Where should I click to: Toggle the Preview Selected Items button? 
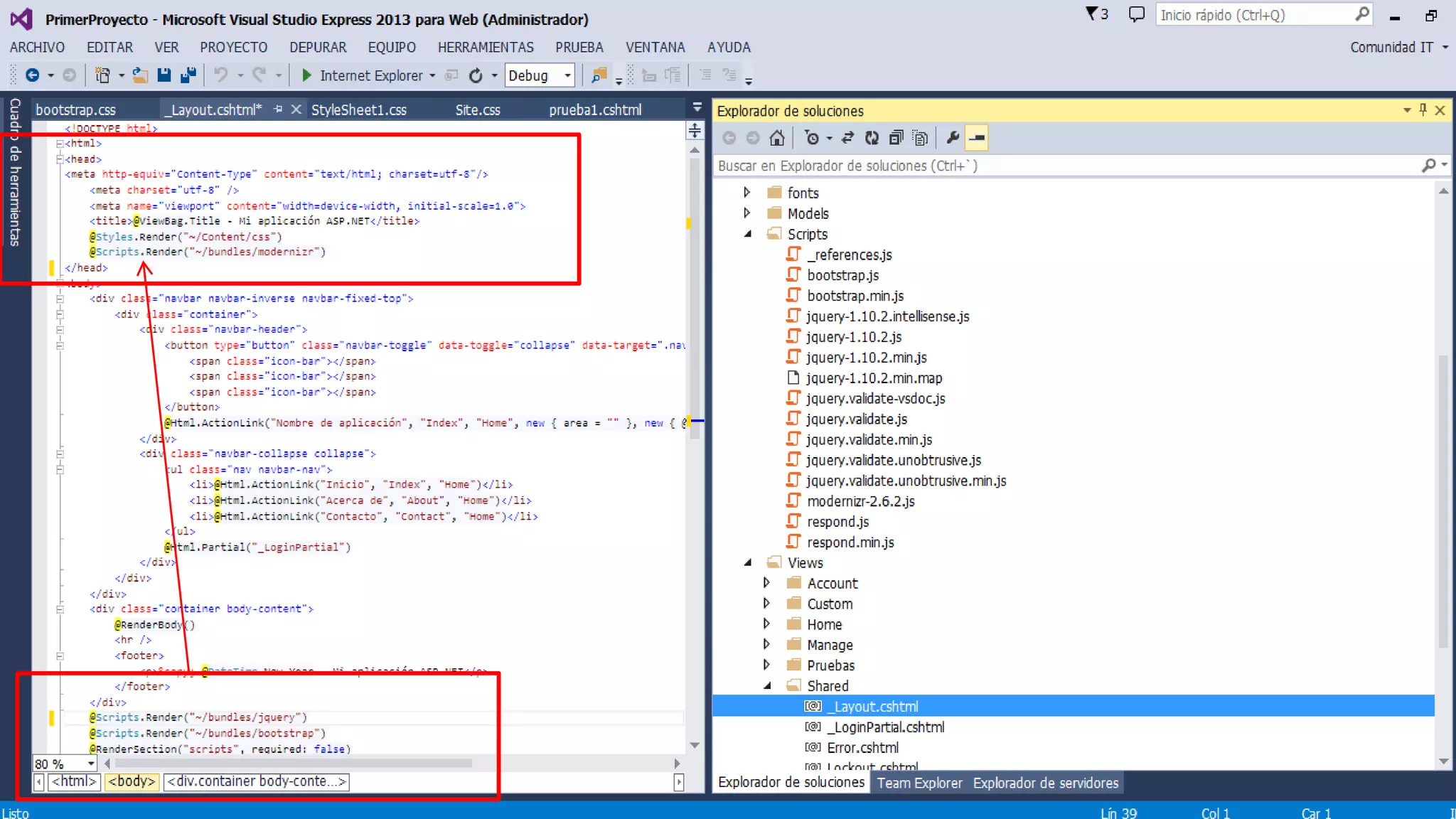click(978, 138)
